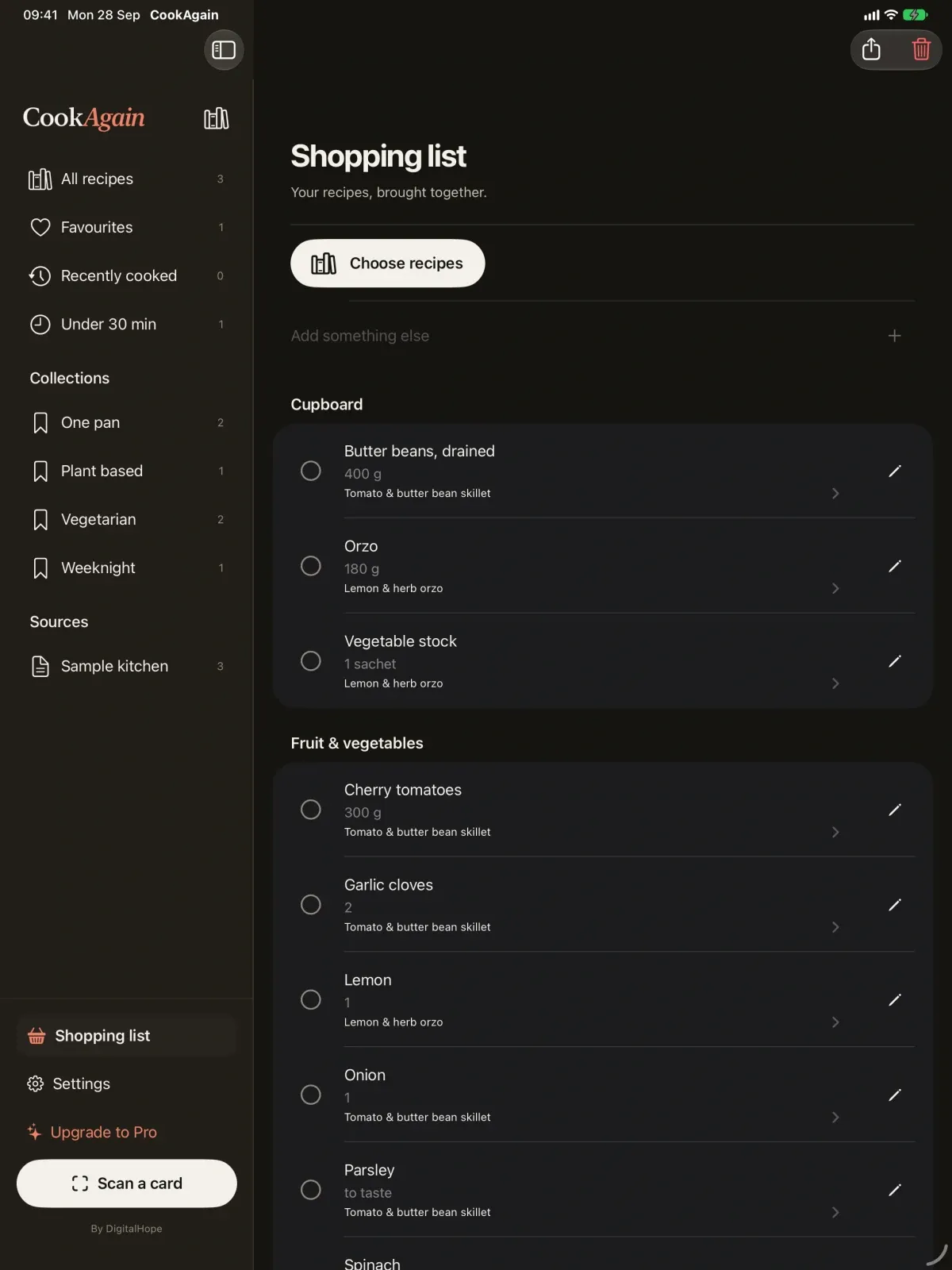Open Weeknight collection
Viewport: 952px width, 1270px height.
click(127, 568)
